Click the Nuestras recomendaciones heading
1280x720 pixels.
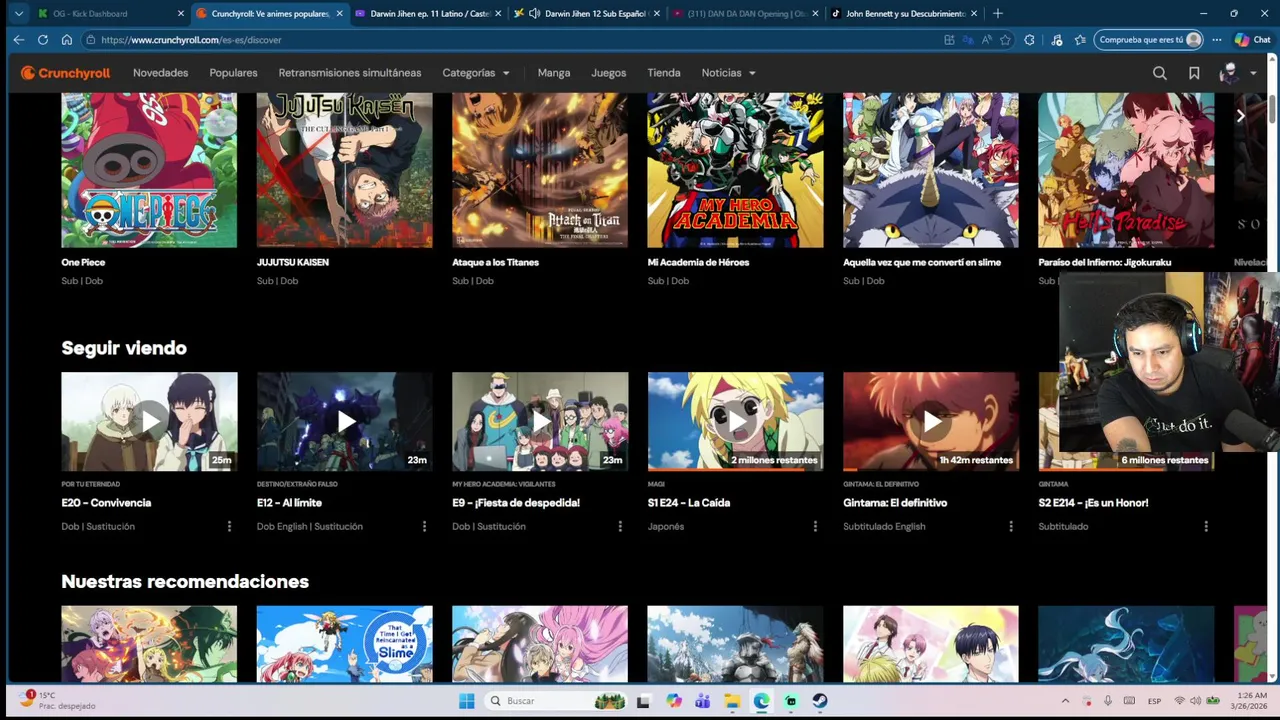coord(185,581)
